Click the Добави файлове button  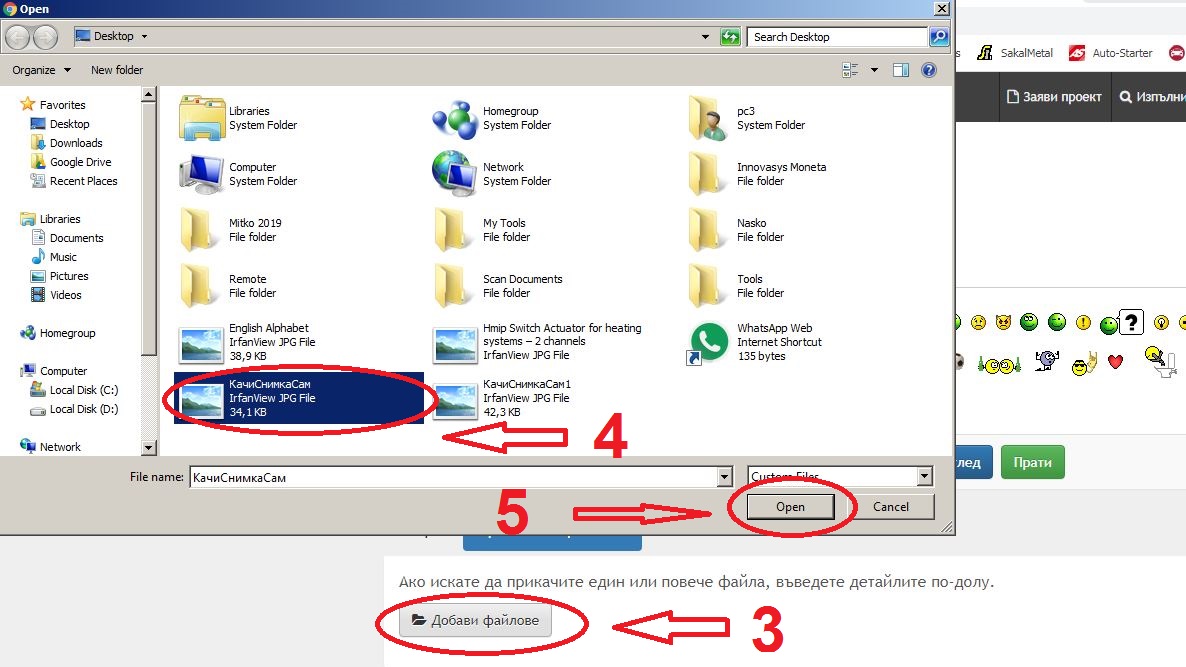(x=476, y=621)
